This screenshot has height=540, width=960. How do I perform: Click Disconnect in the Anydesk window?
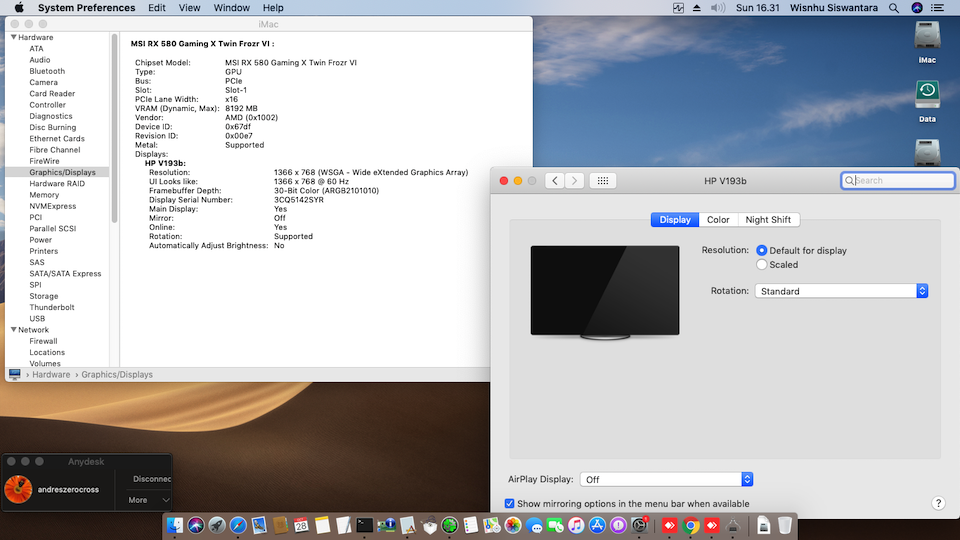pos(151,479)
